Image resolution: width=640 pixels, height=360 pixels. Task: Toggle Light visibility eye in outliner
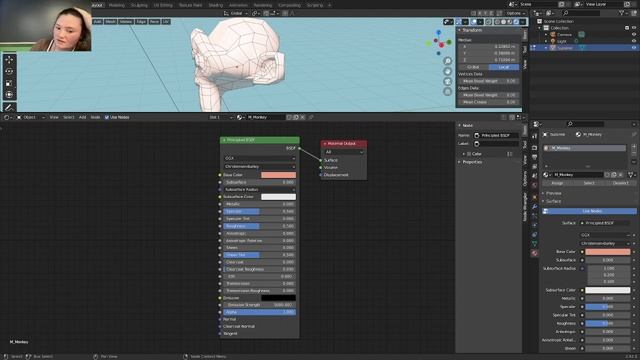[634, 41]
